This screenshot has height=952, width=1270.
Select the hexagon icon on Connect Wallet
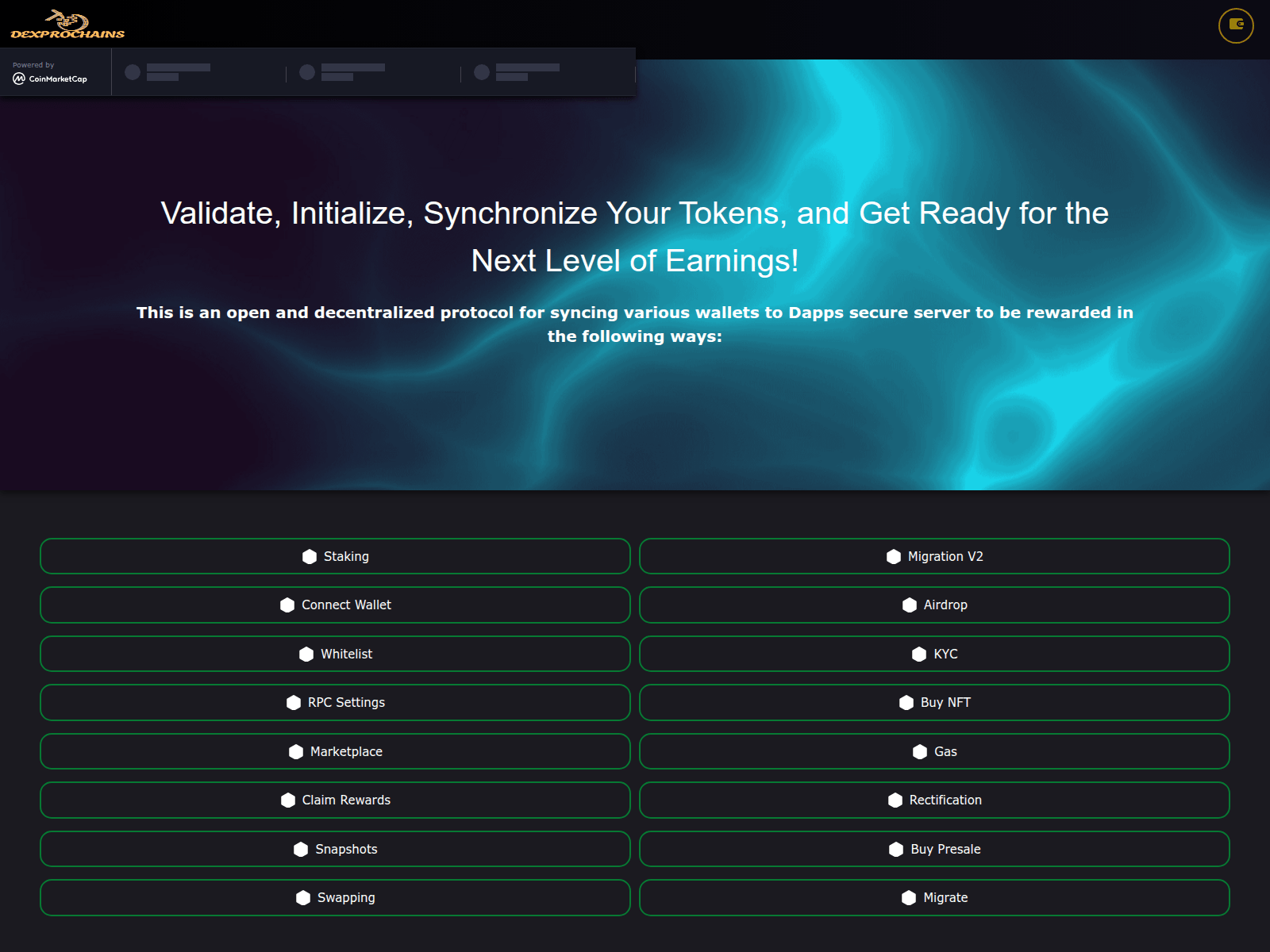[287, 605]
